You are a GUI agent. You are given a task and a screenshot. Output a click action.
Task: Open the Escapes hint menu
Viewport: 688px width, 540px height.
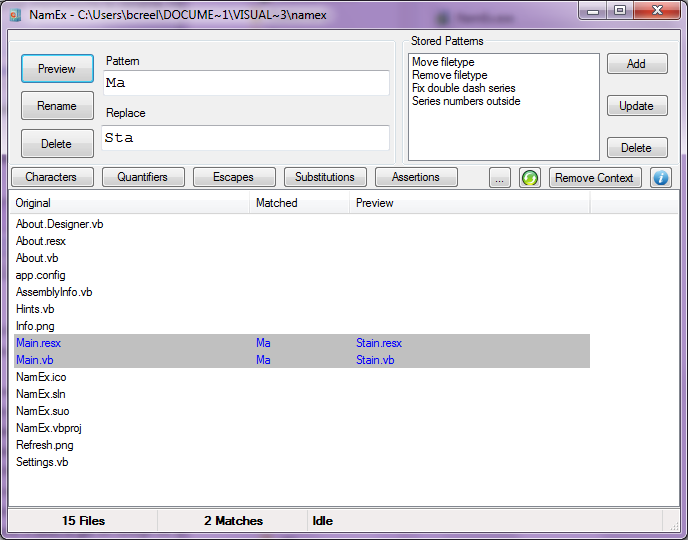234,177
